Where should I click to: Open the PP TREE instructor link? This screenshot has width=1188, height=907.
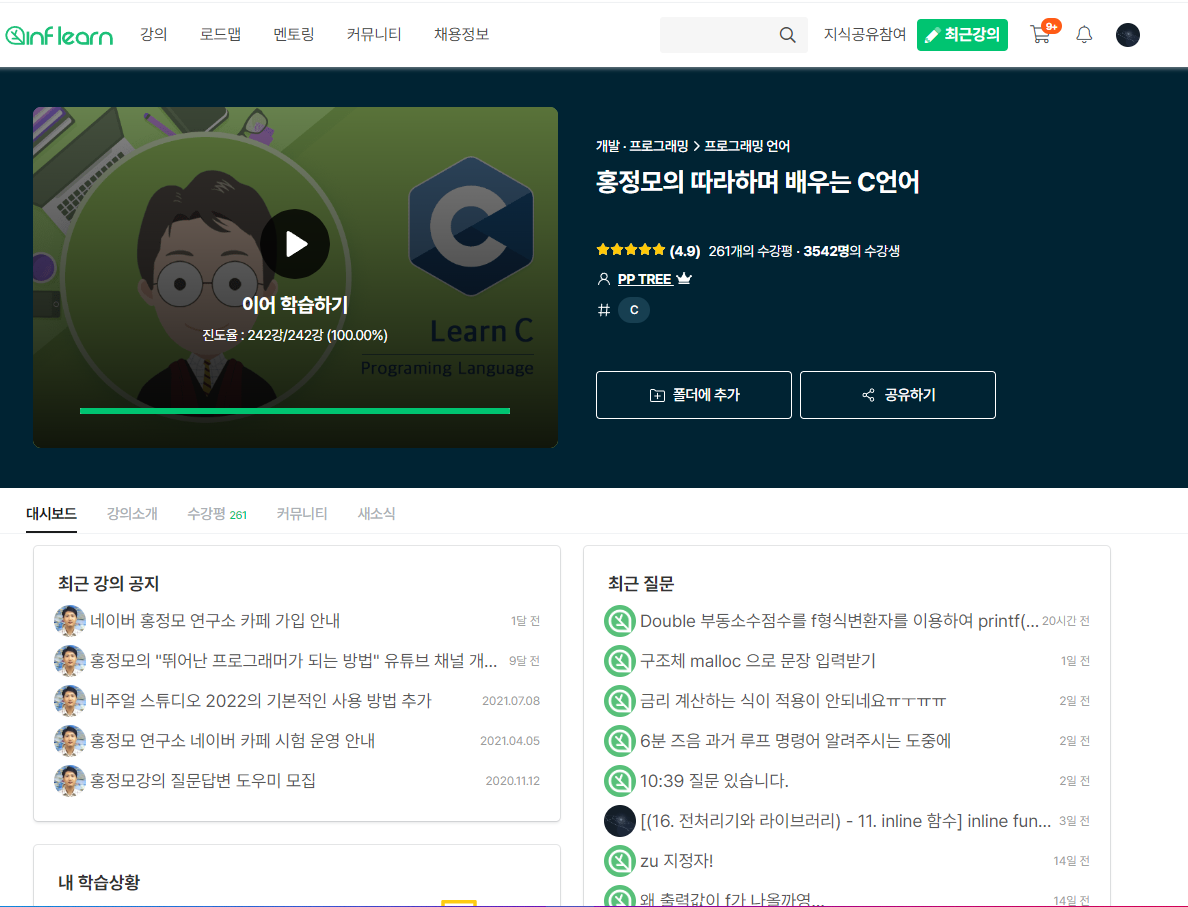coord(645,279)
